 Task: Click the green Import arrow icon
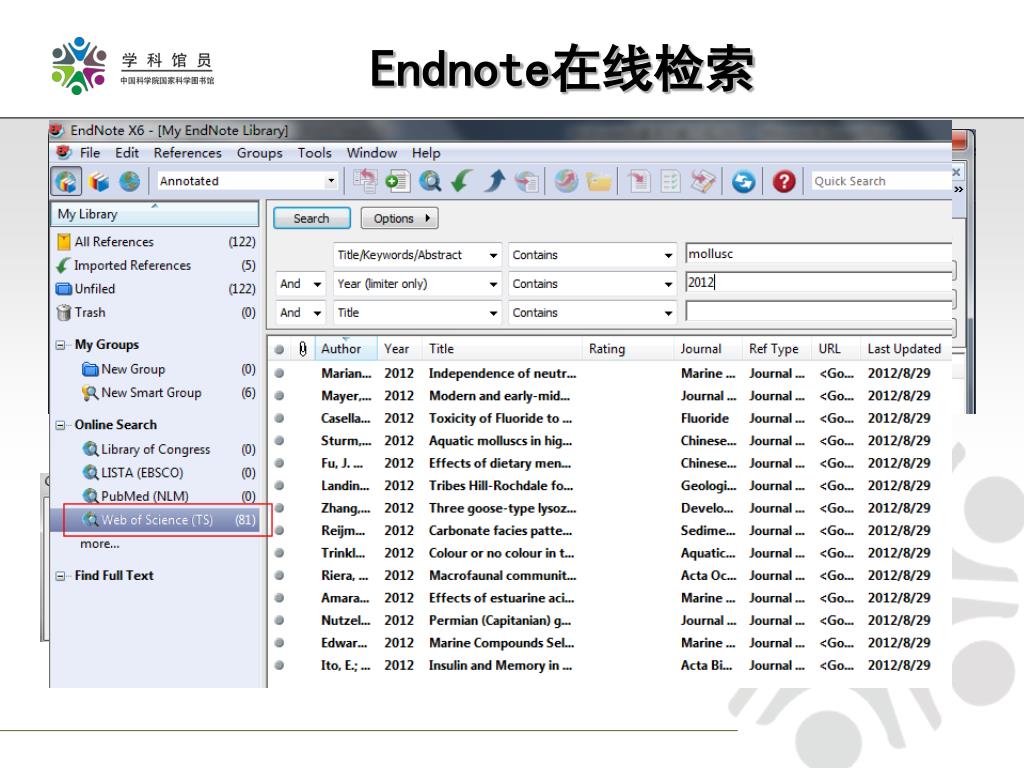[462, 181]
